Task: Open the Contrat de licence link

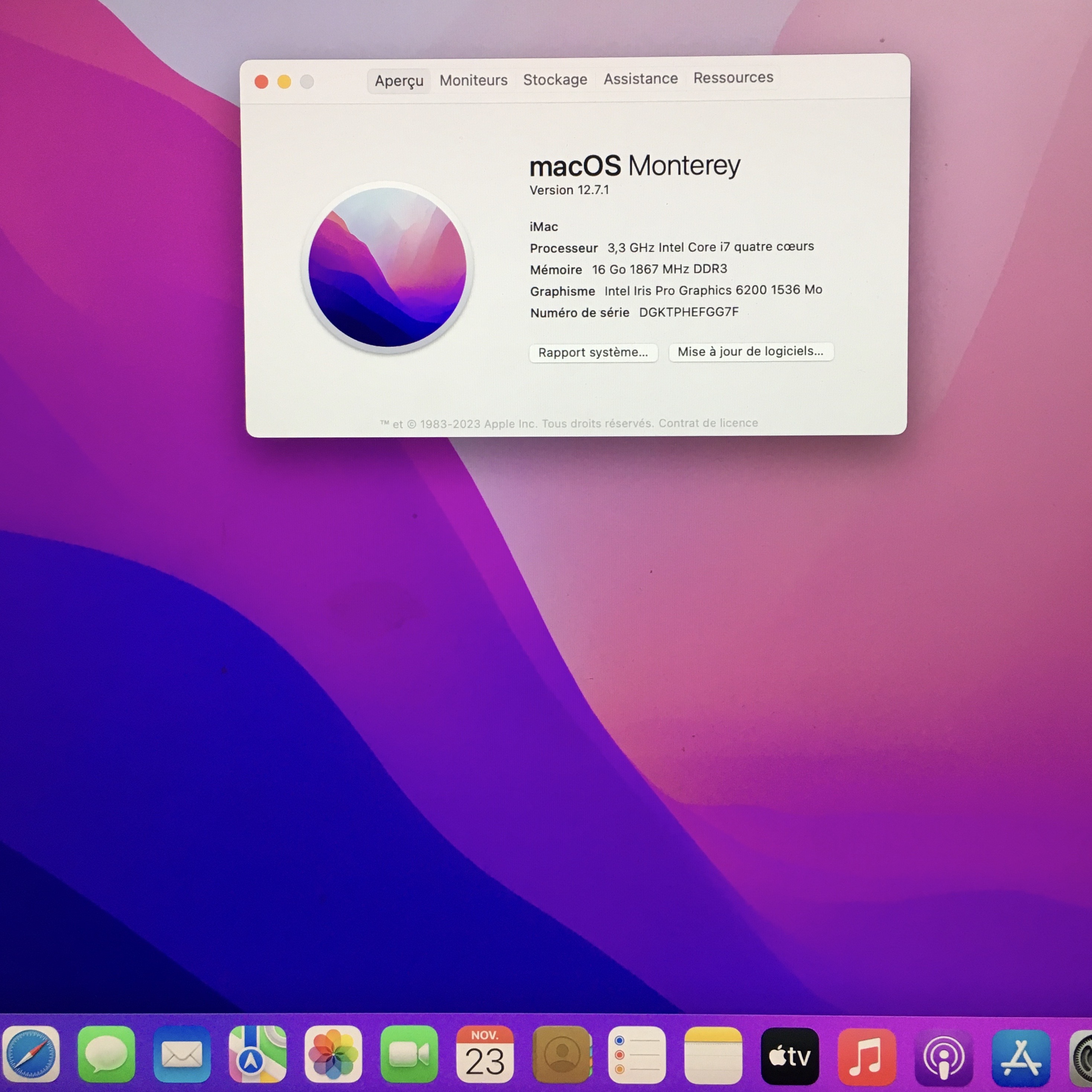Action: (708, 423)
